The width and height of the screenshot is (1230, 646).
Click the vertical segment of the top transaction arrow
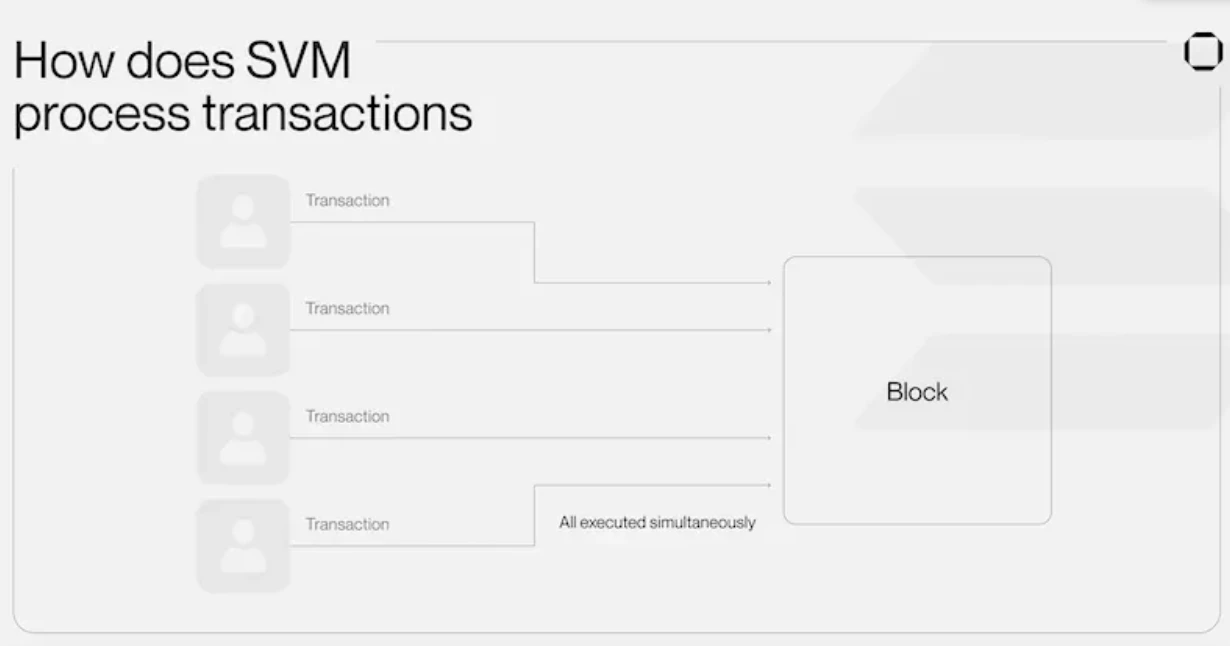(x=535, y=252)
